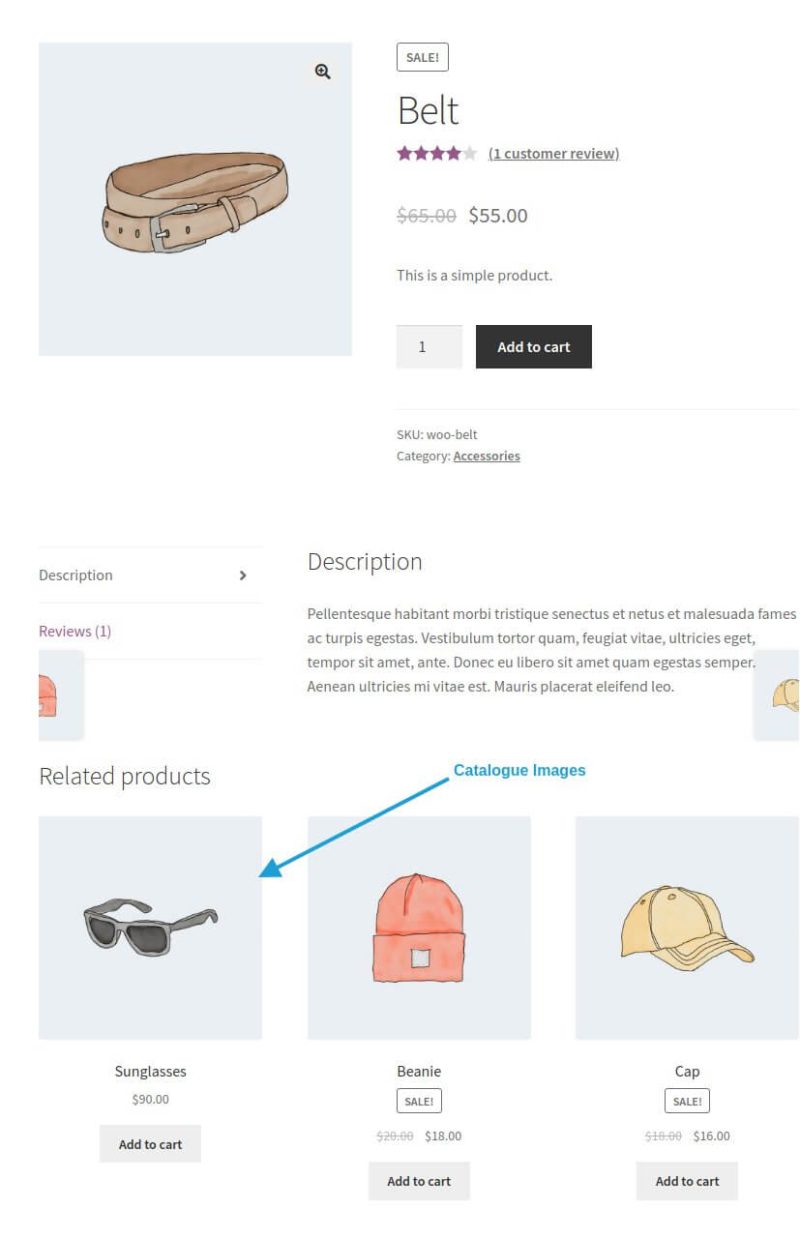Viewport: 800px width, 1239px height.
Task: Open the Cap product image
Action: [x=686, y=927]
